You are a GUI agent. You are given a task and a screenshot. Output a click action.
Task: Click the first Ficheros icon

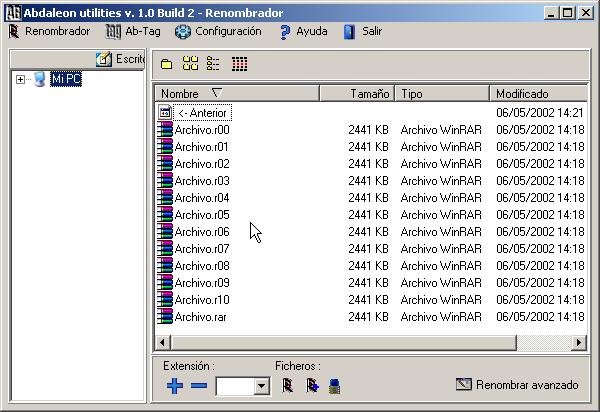tap(287, 385)
